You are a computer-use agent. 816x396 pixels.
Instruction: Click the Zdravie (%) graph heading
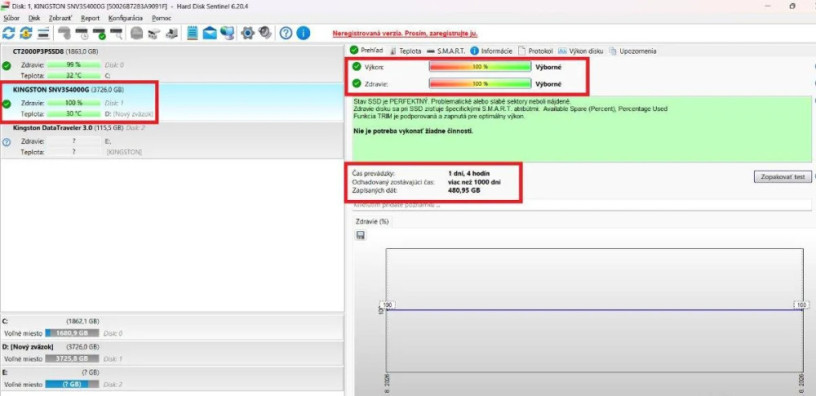372,222
